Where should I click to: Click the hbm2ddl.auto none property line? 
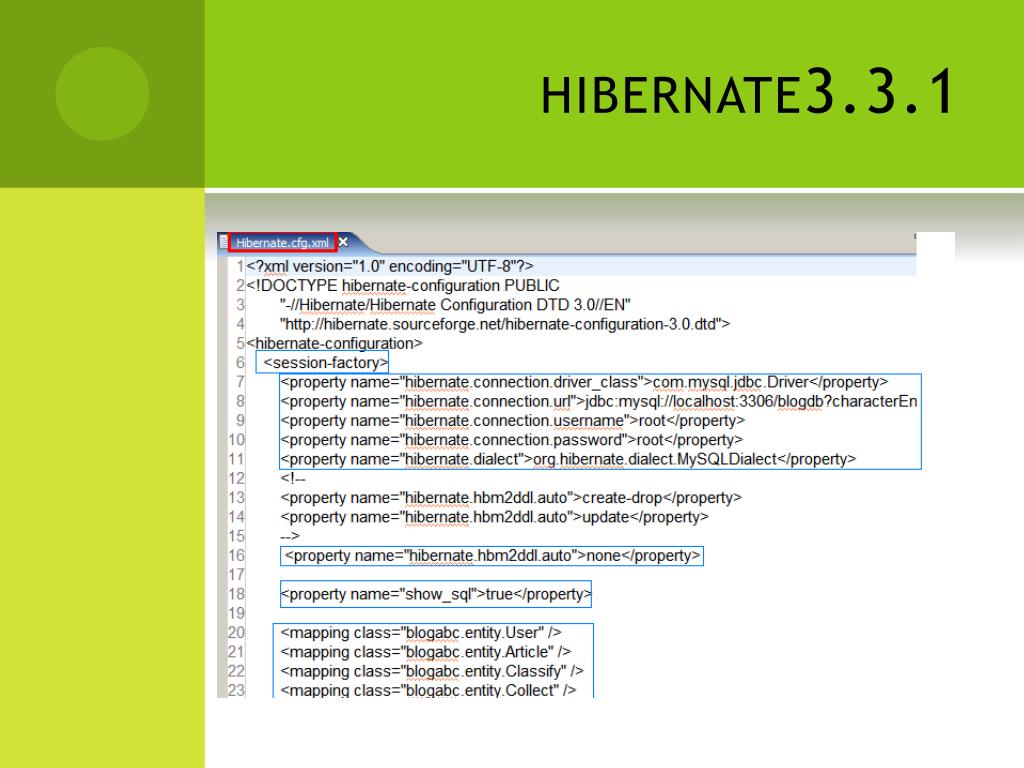coord(492,556)
